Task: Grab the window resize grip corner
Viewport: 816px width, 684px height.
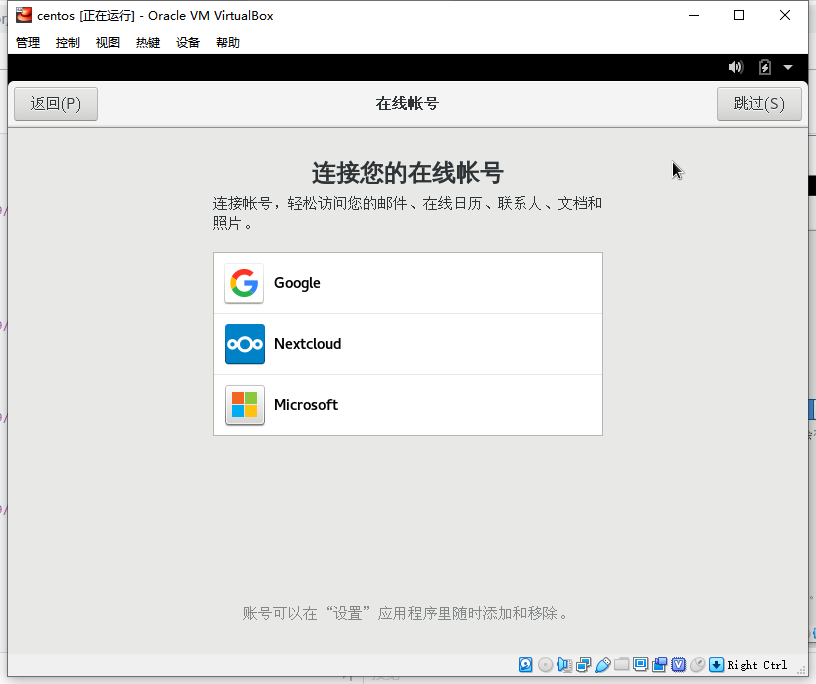Action: (802, 670)
